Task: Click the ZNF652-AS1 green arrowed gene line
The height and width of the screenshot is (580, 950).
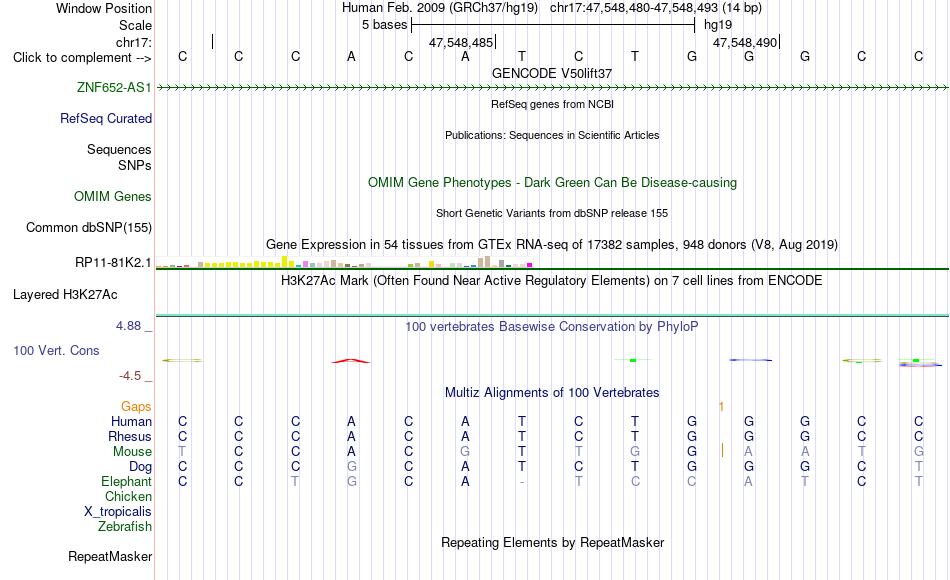Action: 552,88
